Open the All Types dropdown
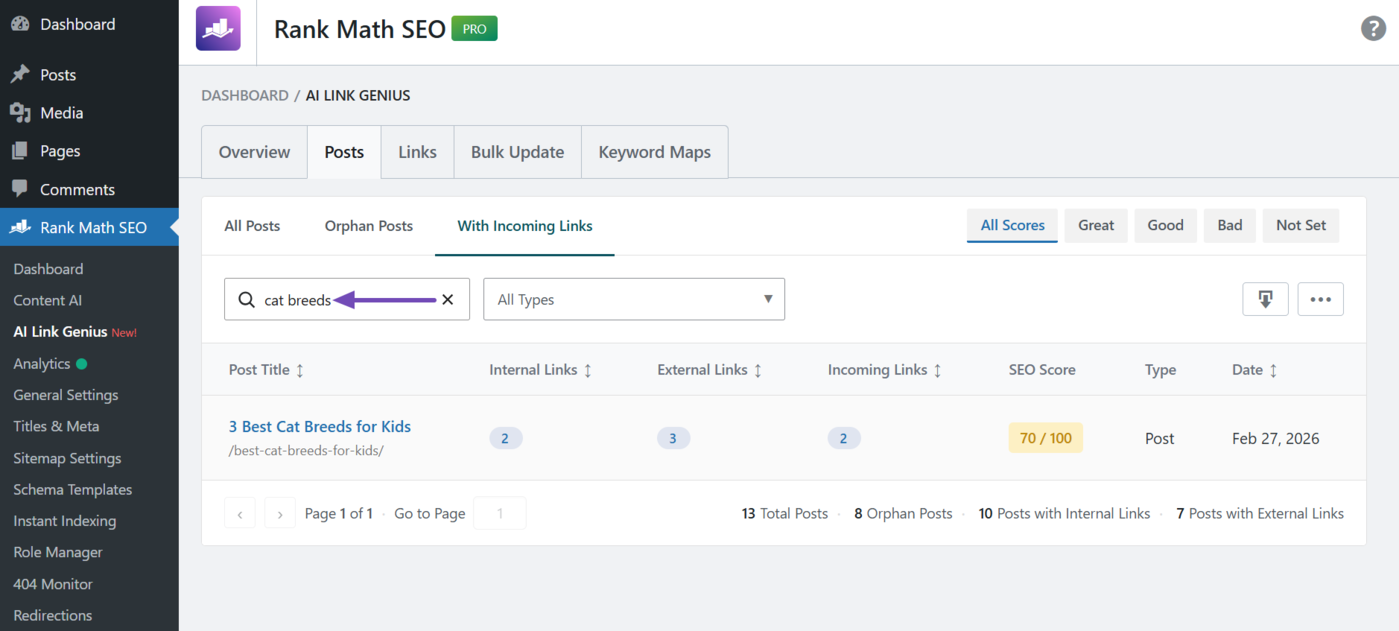The image size is (1399, 631). tap(634, 299)
